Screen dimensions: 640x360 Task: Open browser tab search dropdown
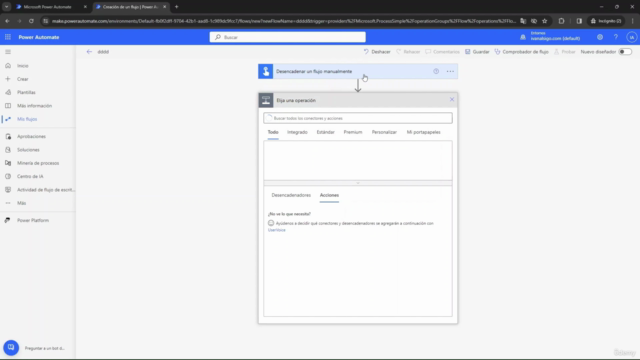[x=7, y=7]
